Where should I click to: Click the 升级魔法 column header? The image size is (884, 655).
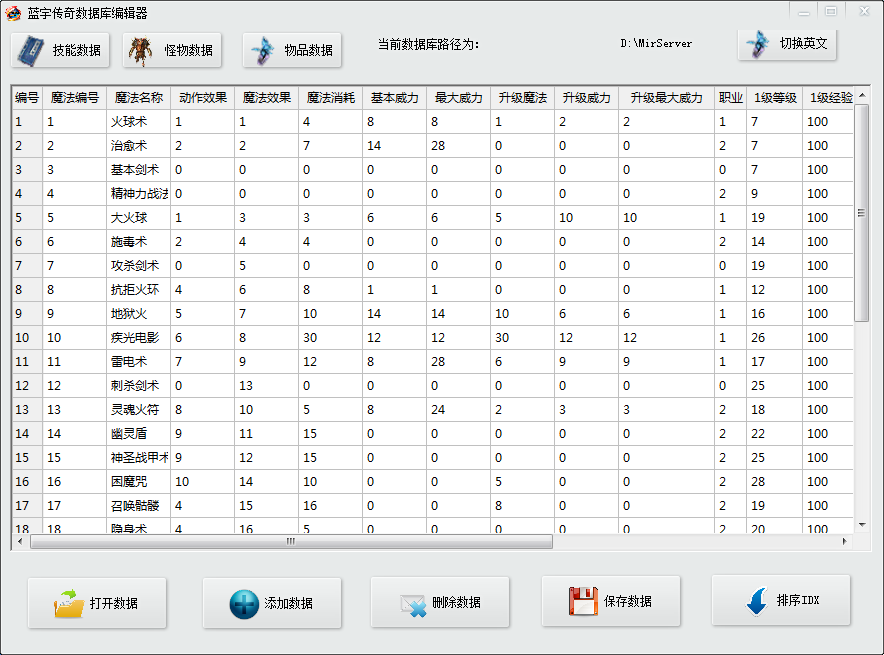click(522, 98)
